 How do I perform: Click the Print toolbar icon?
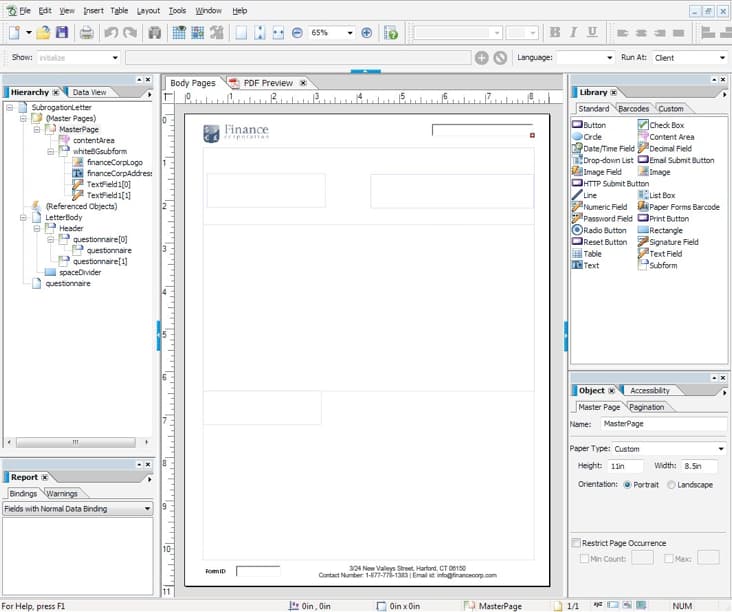click(x=87, y=33)
